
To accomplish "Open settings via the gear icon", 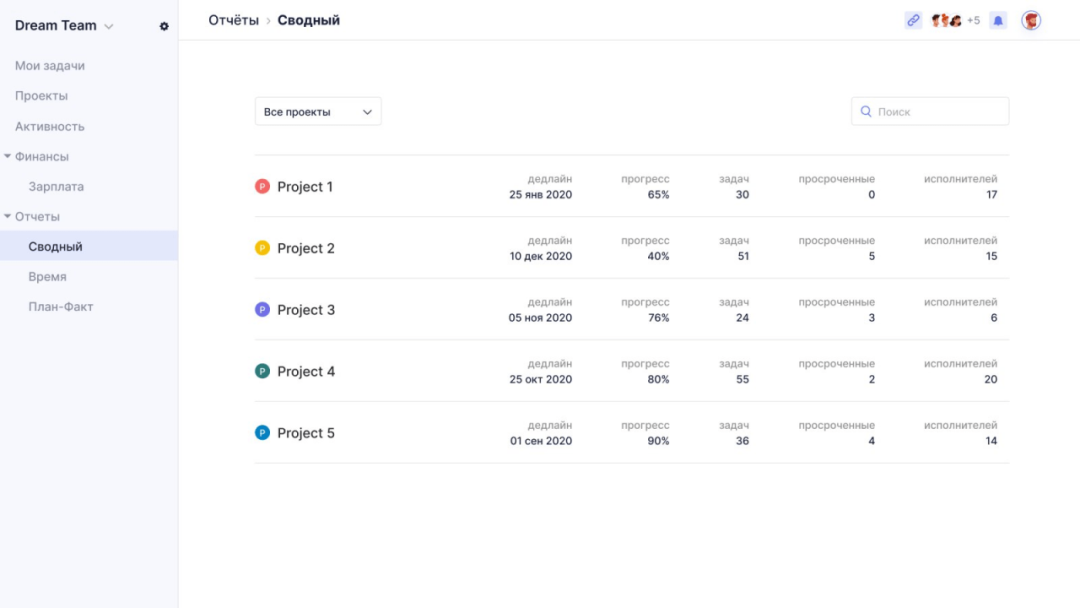I will coord(164,26).
